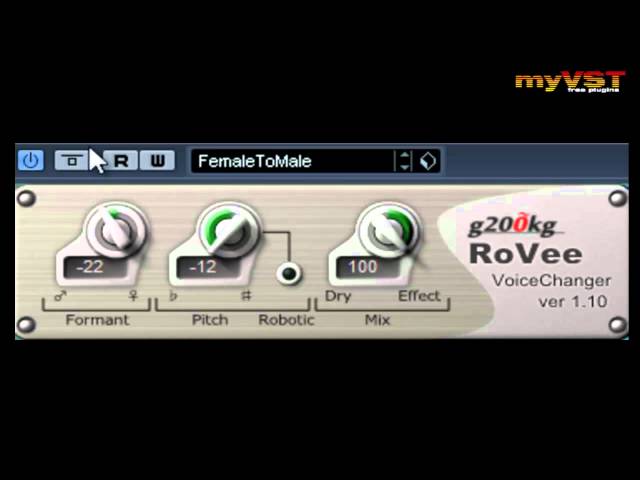Click the female symbol under Formant

coord(133,296)
